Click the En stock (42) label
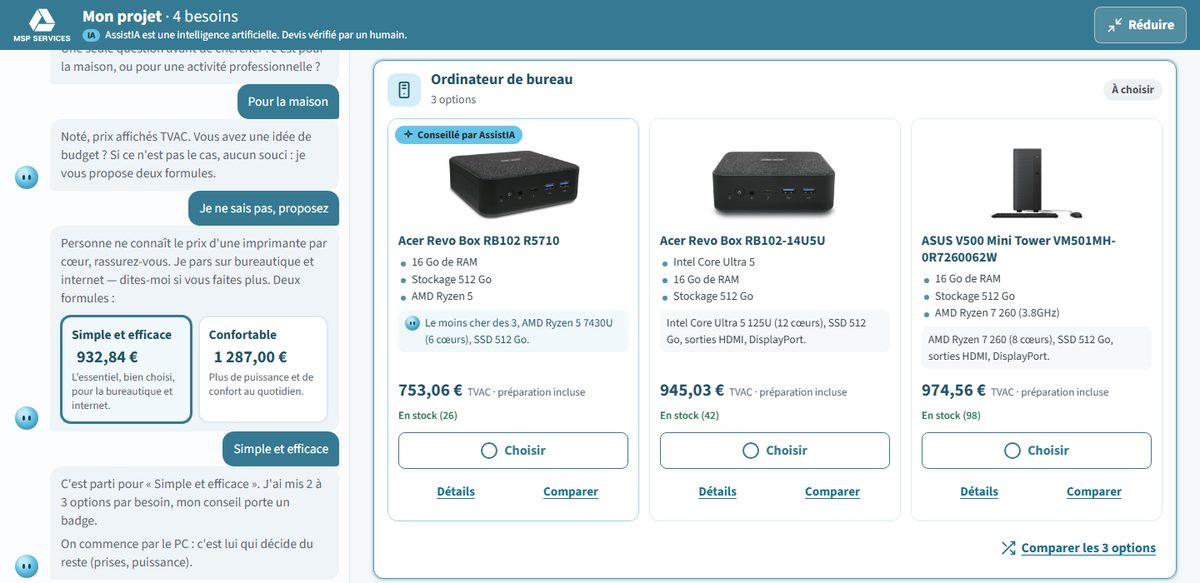The width and height of the screenshot is (1200, 583). click(x=689, y=415)
